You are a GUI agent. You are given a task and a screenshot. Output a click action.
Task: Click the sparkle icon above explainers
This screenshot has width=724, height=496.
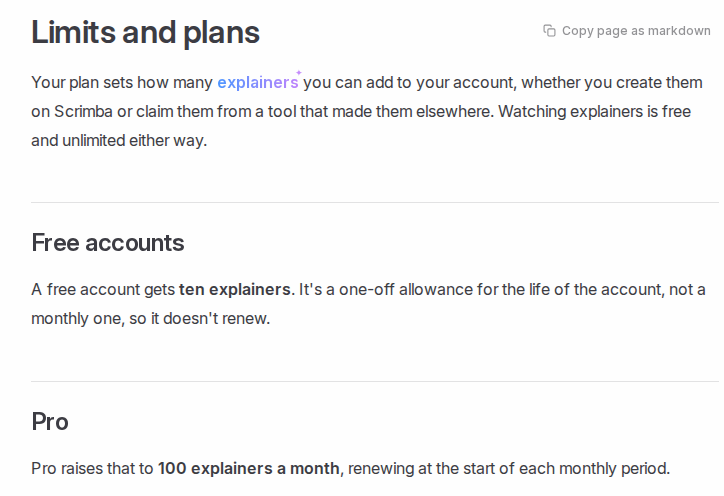(x=299, y=73)
